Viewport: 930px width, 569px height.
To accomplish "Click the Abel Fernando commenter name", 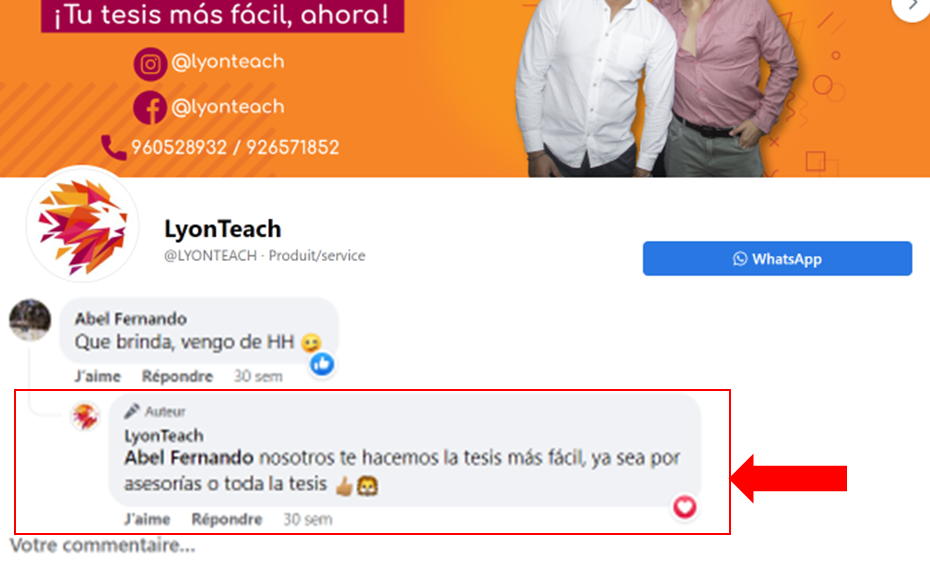I will tap(130, 319).
